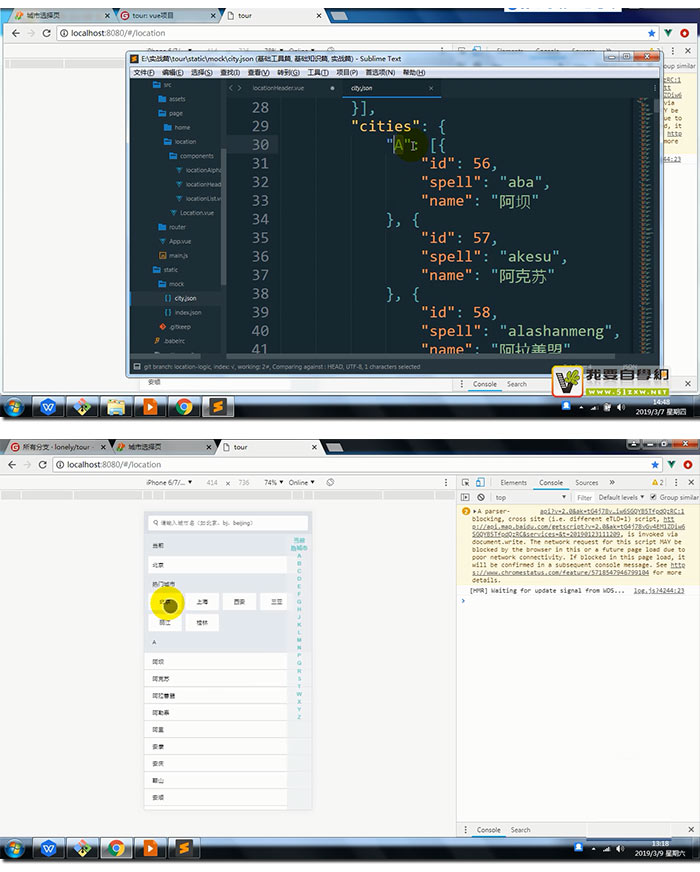Open the Online throttling dropdown in device toolbar

301,483
